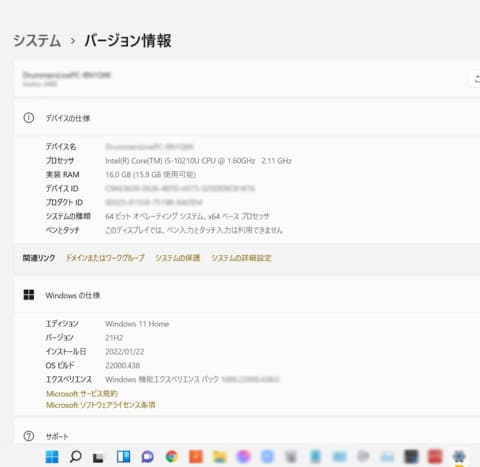Click the red app icon on taskbar
Image resolution: width=480 pixels, height=467 pixels.
pos(435,457)
